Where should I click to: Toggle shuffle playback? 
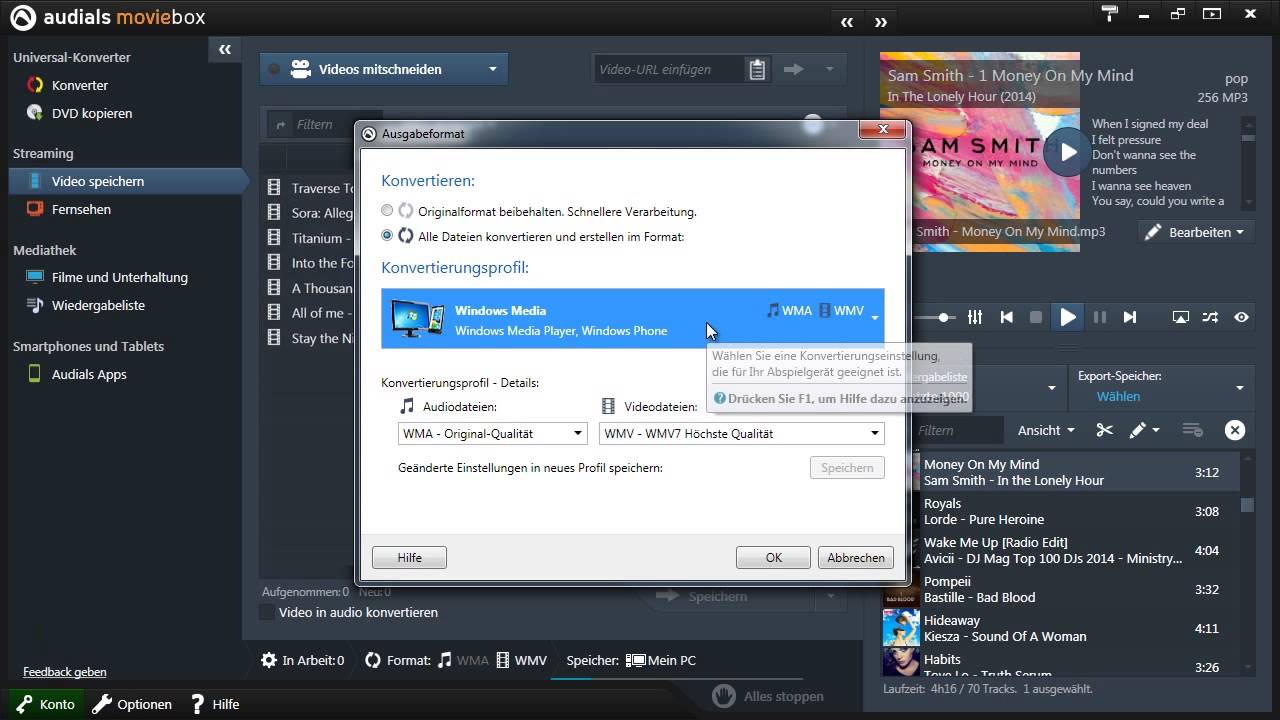coord(1210,317)
